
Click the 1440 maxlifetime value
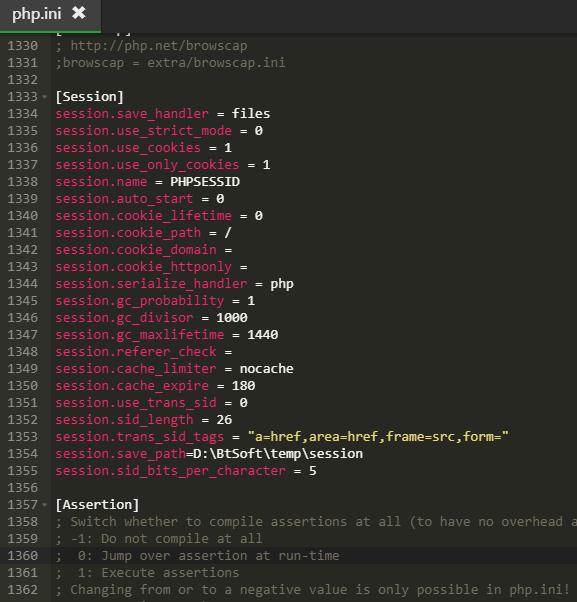click(x=263, y=335)
